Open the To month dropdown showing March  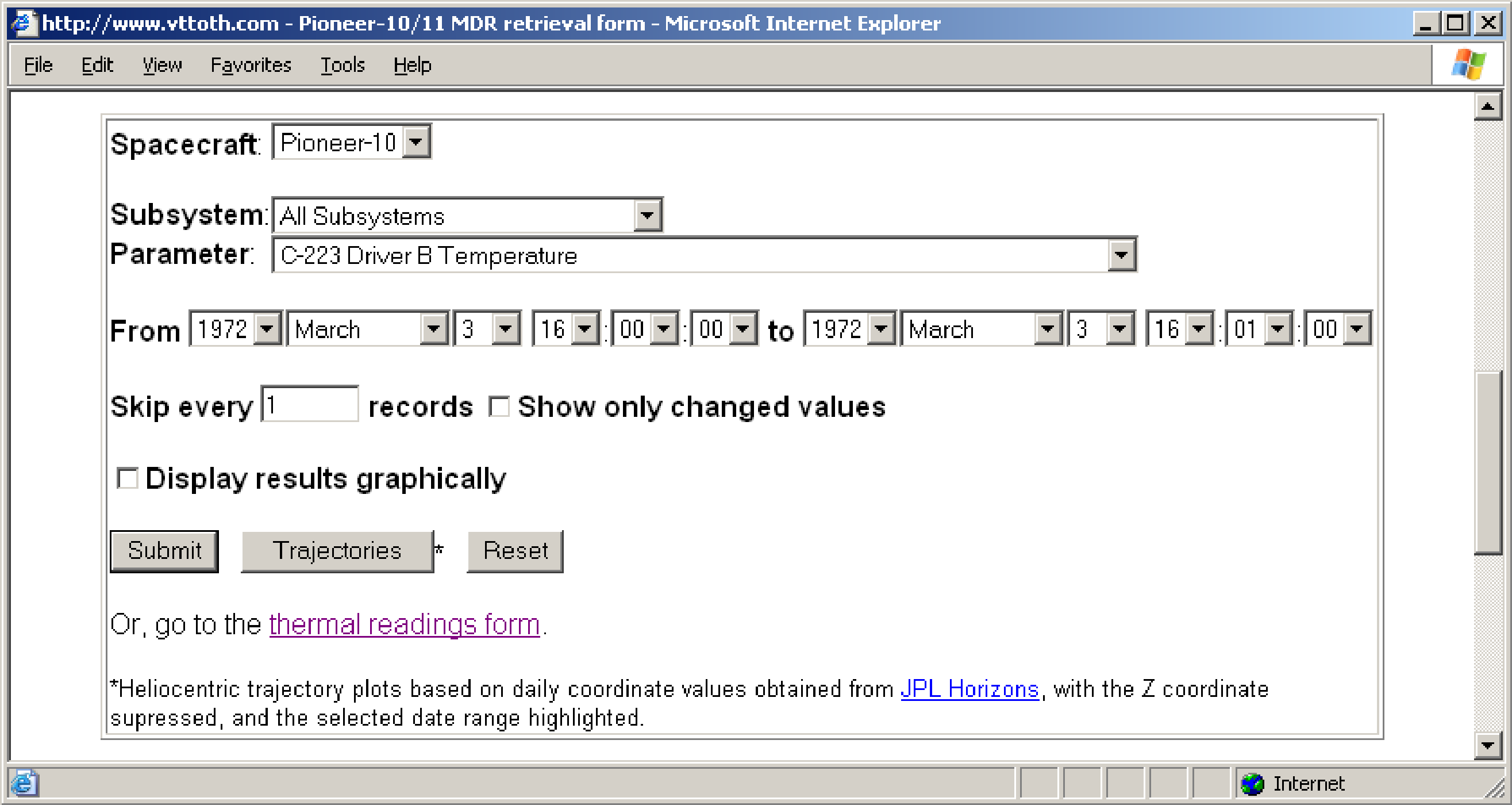pos(982,328)
